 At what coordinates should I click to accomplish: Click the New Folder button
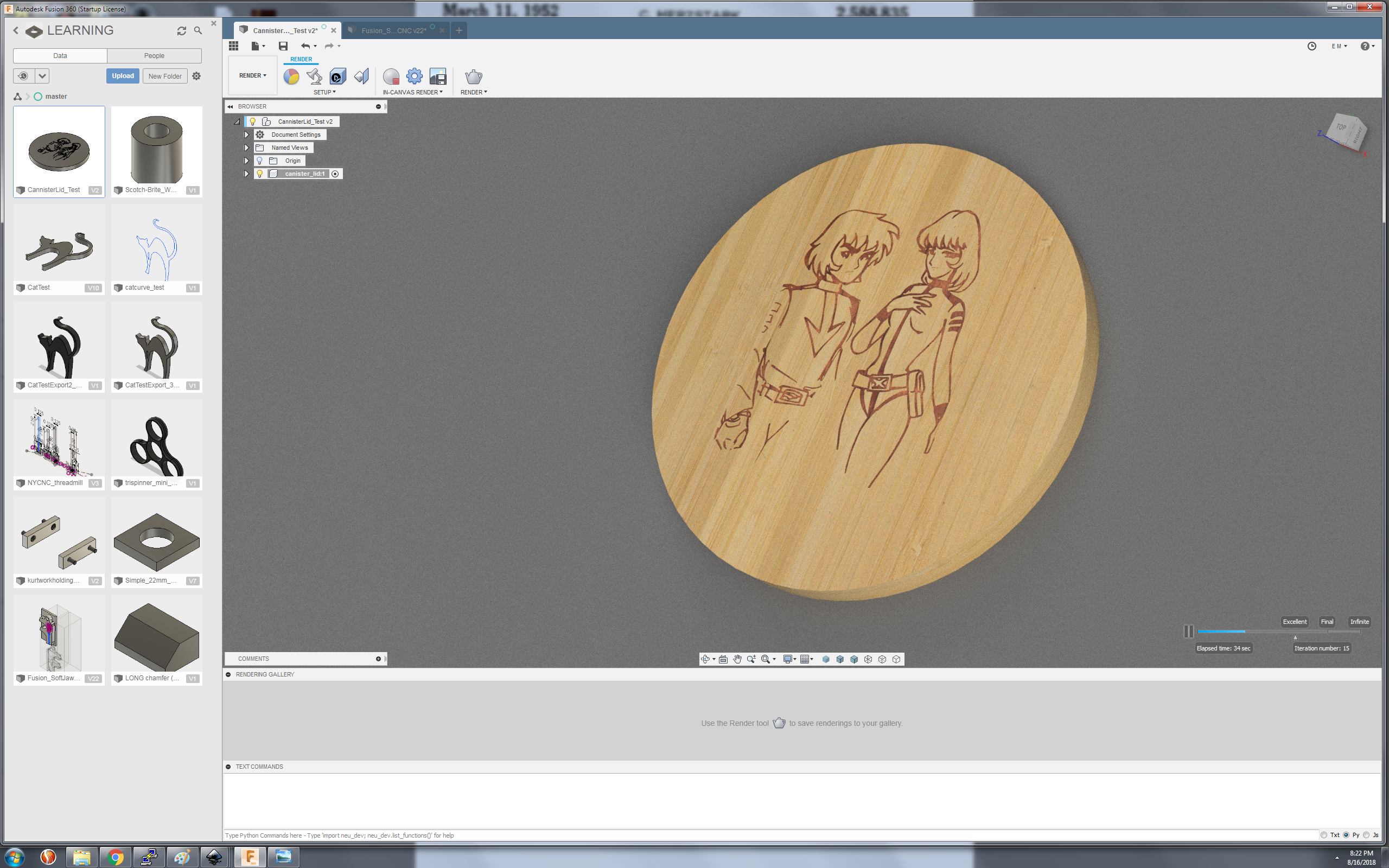pyautogui.click(x=165, y=76)
